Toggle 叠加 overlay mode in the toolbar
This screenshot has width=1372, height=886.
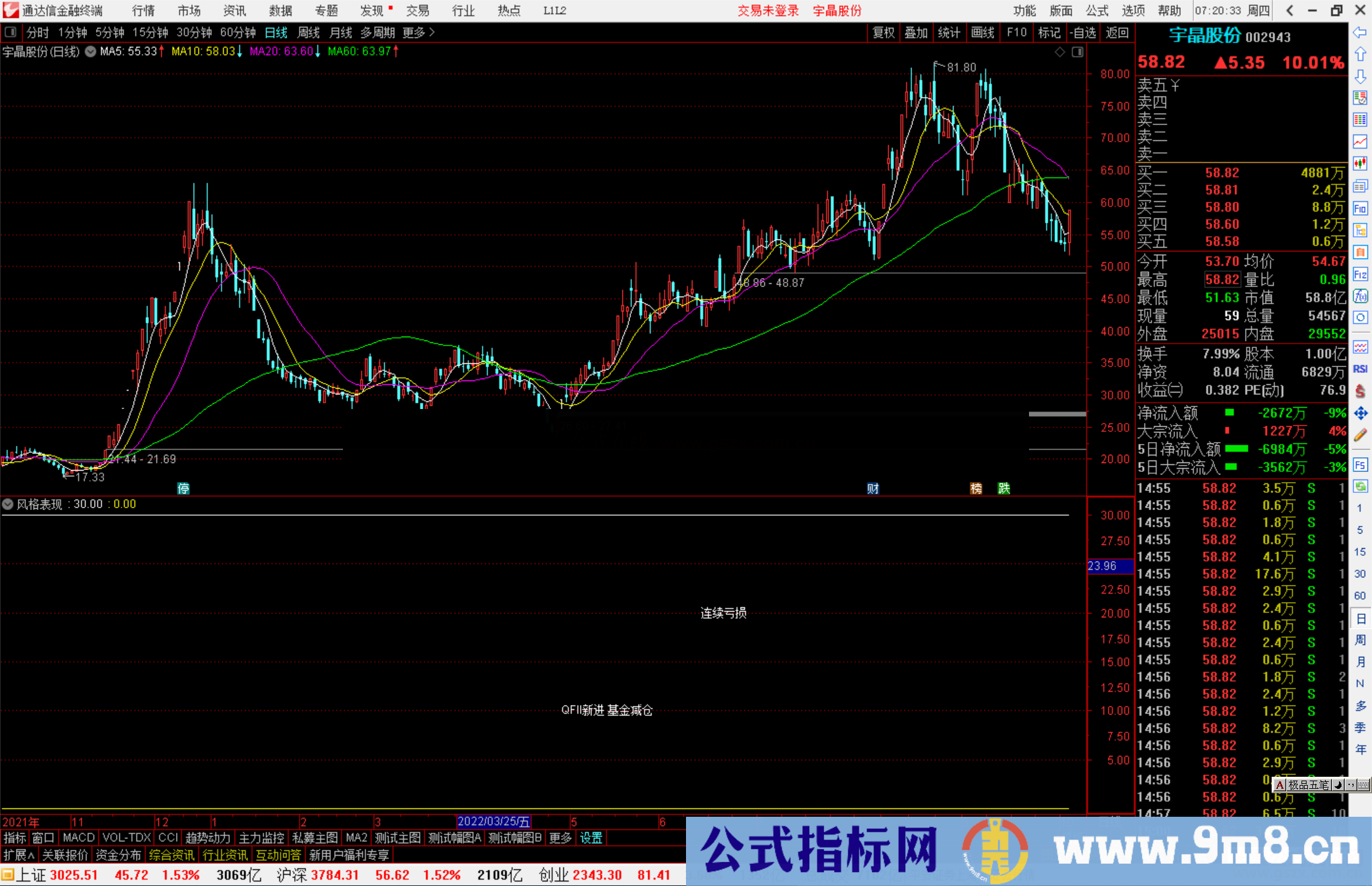pyautogui.click(x=916, y=32)
